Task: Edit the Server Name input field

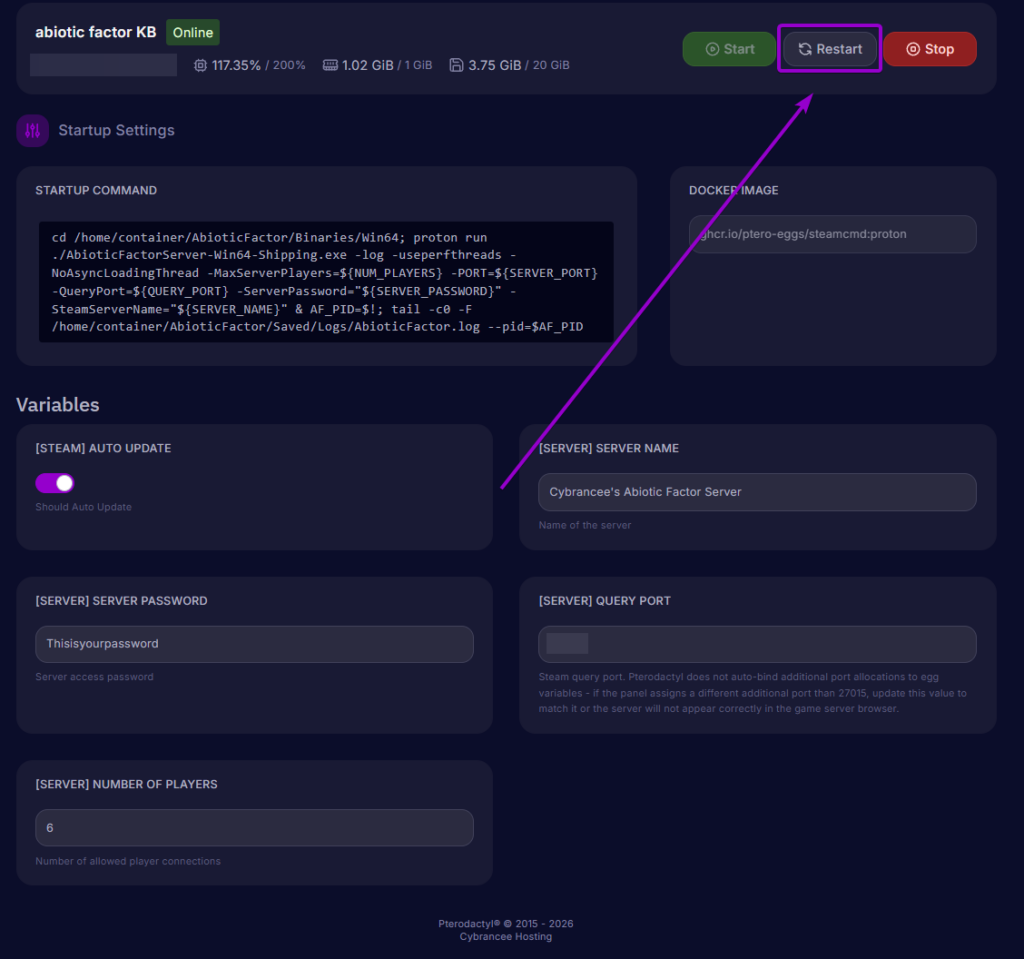Action: [x=757, y=492]
